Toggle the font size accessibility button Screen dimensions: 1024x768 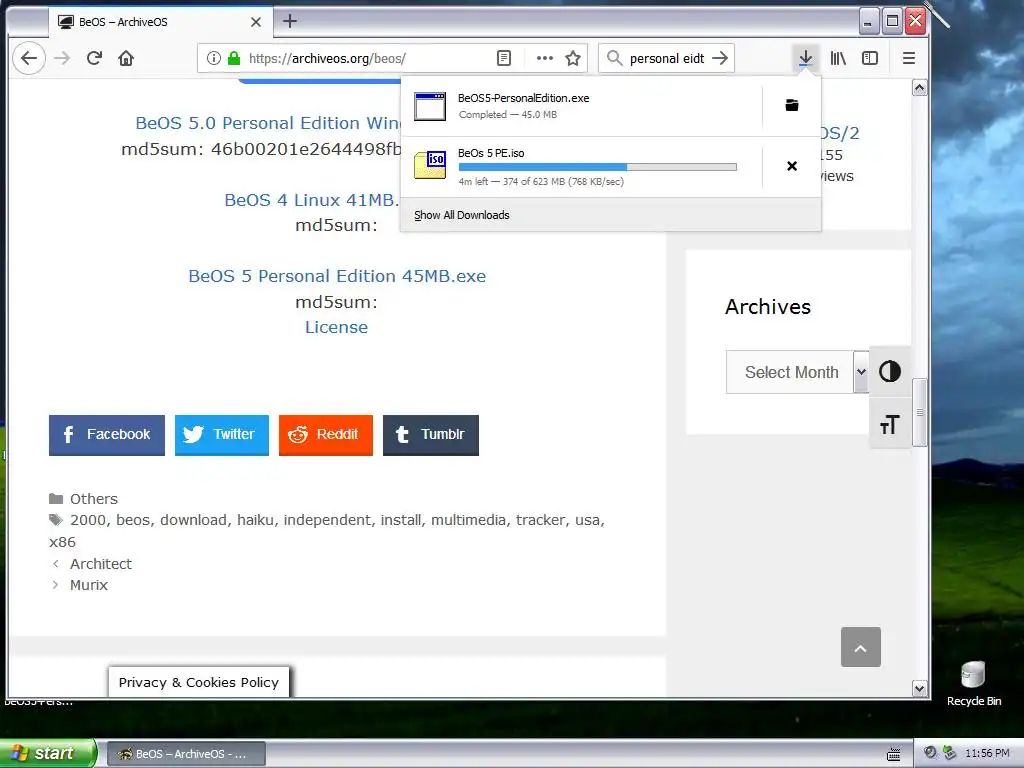[x=889, y=424]
